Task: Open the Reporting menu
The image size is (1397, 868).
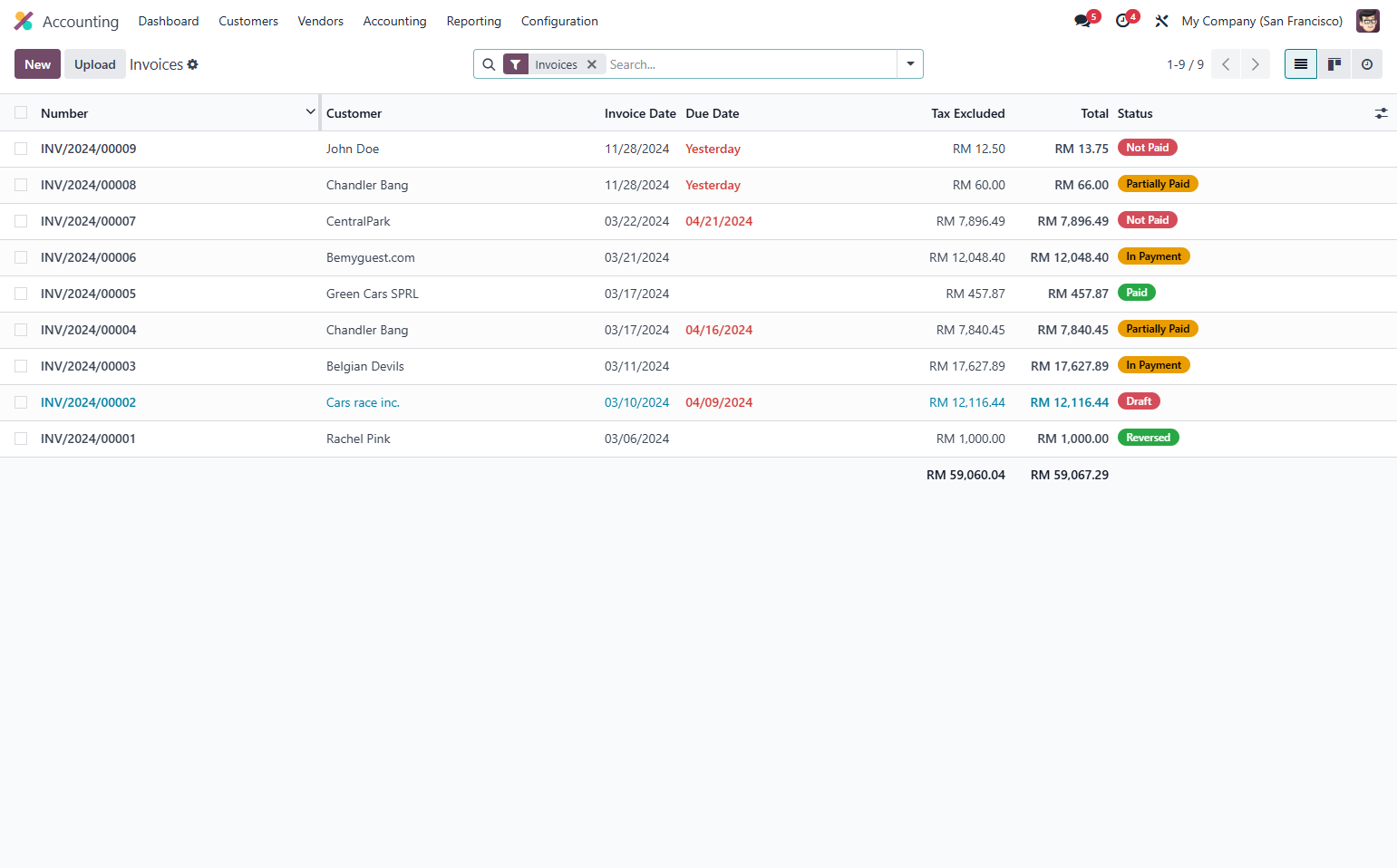Action: (473, 21)
